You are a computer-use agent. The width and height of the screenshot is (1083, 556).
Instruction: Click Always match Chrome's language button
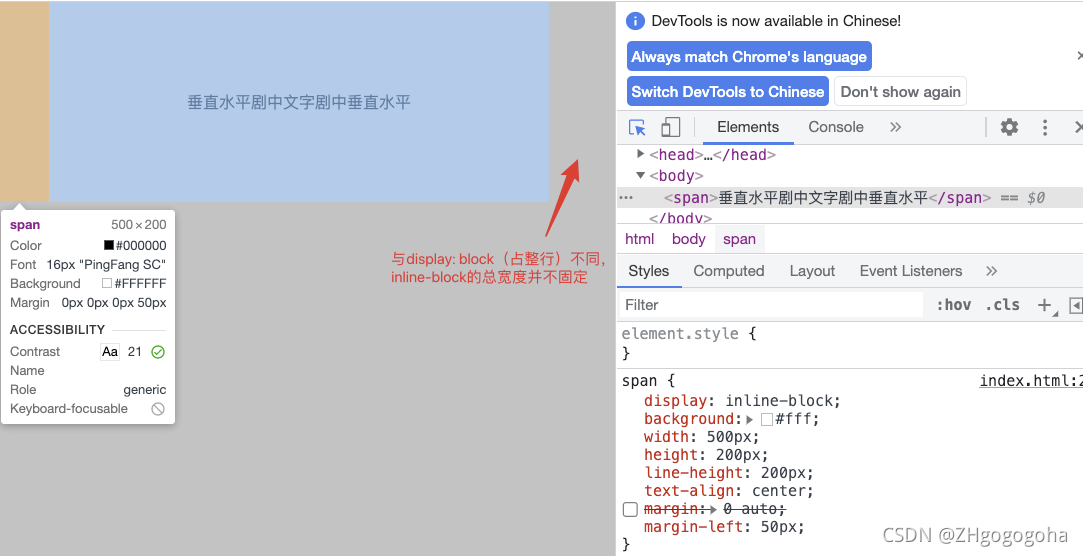click(749, 57)
